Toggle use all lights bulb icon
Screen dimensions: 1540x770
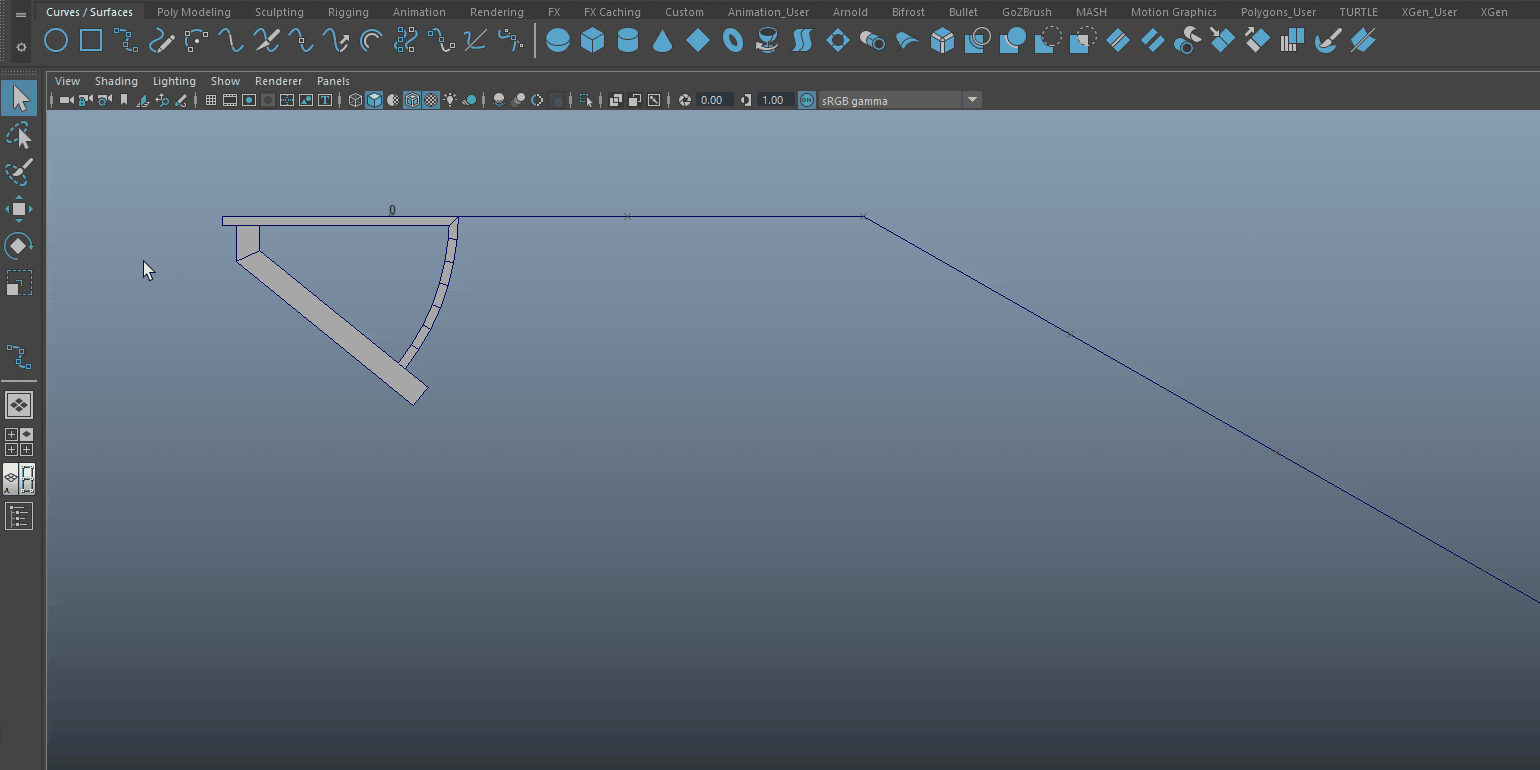tap(450, 100)
